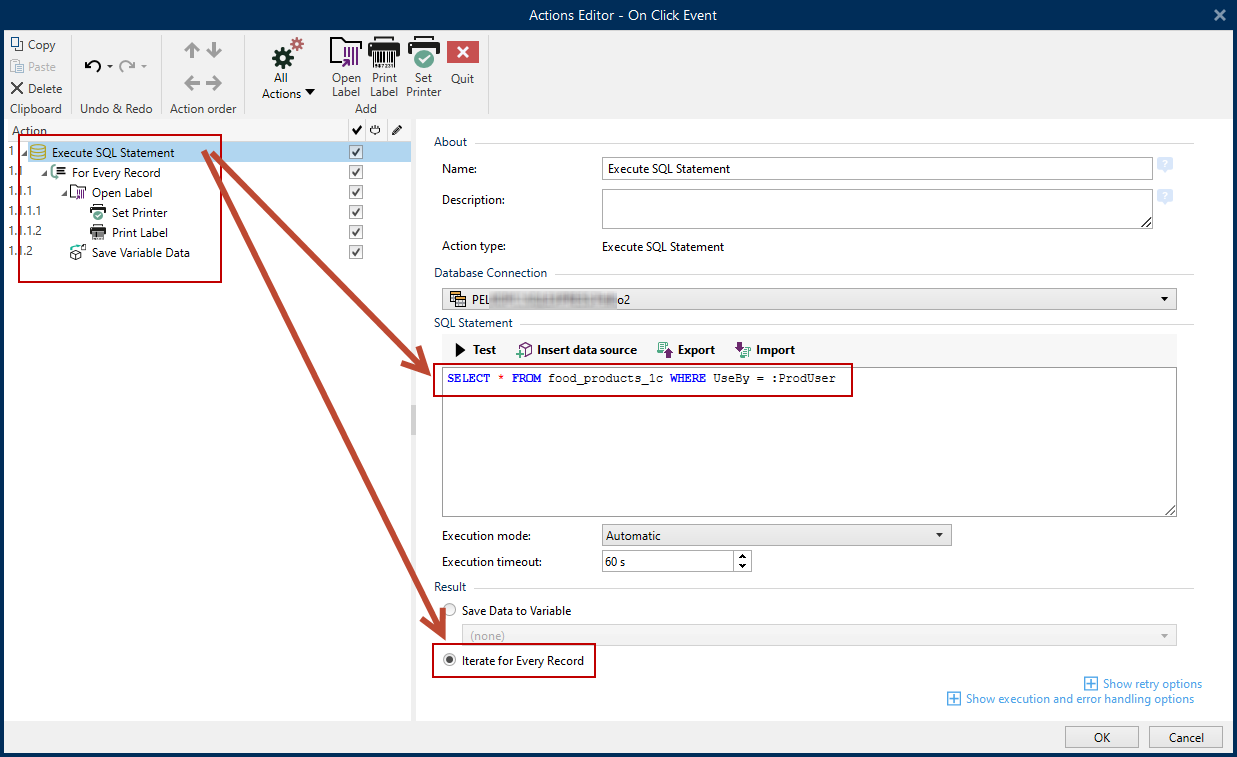Click in the Description text field

876,209
